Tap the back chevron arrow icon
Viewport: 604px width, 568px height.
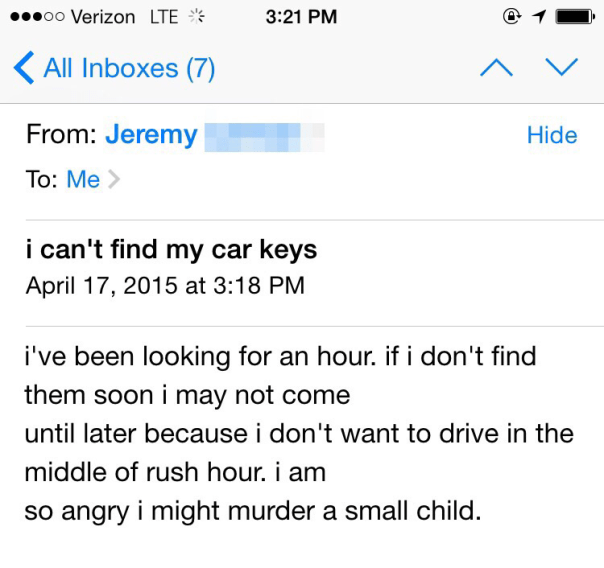click(23, 68)
